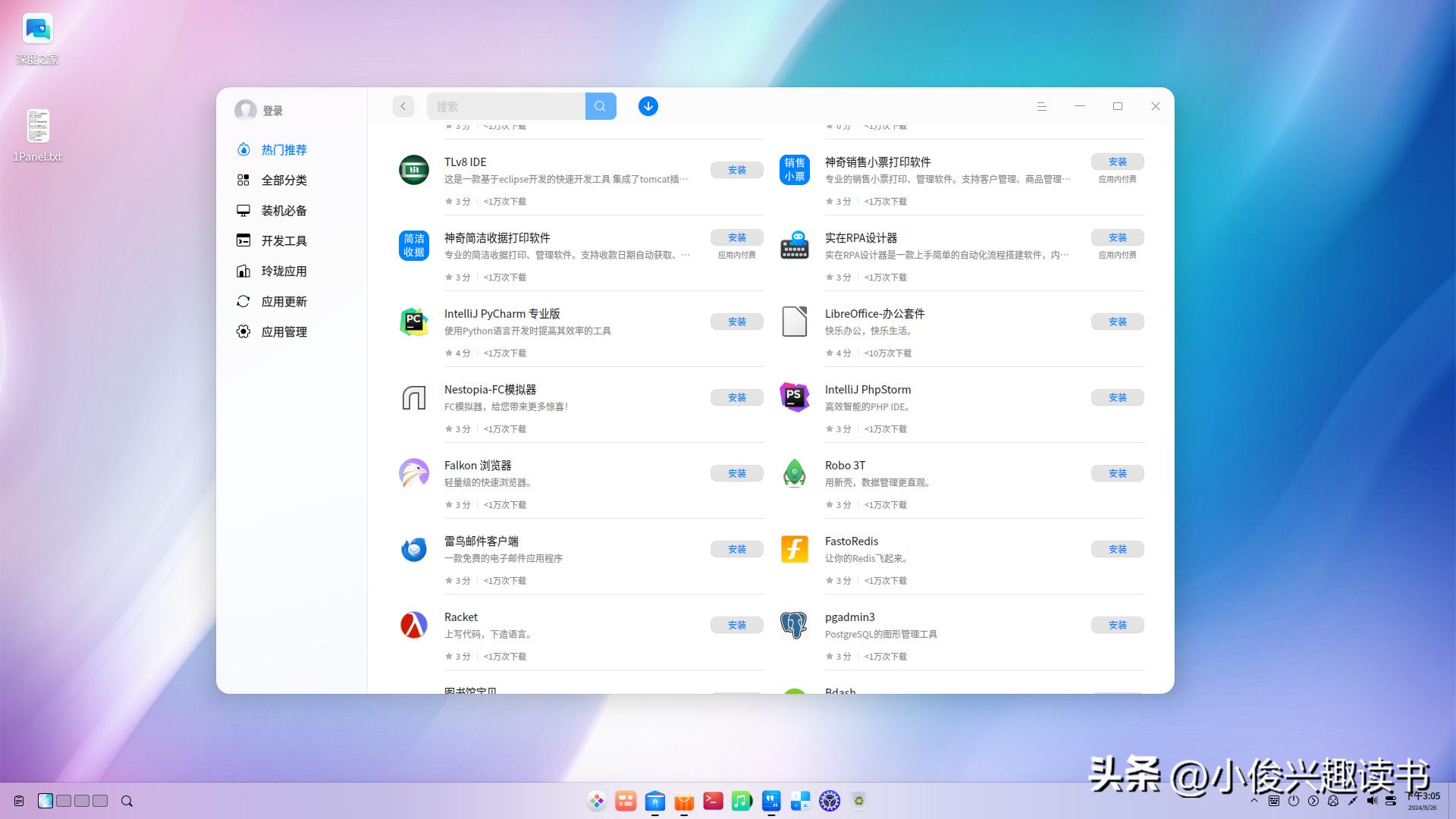1456x819 pixels.
Task: Go back with the left chevron button
Action: [x=403, y=106]
